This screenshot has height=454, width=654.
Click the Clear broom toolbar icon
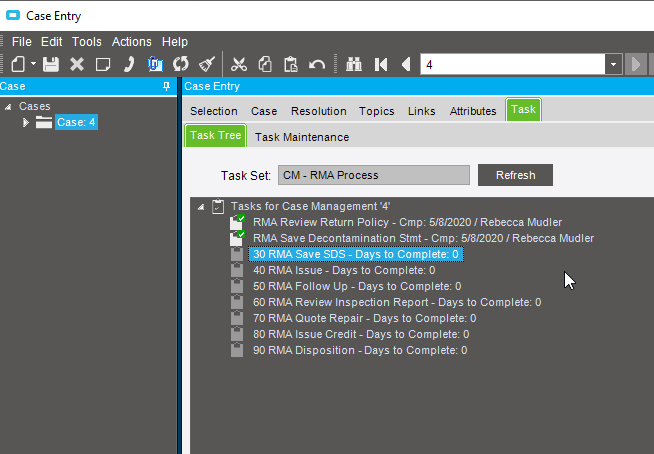[207, 65]
